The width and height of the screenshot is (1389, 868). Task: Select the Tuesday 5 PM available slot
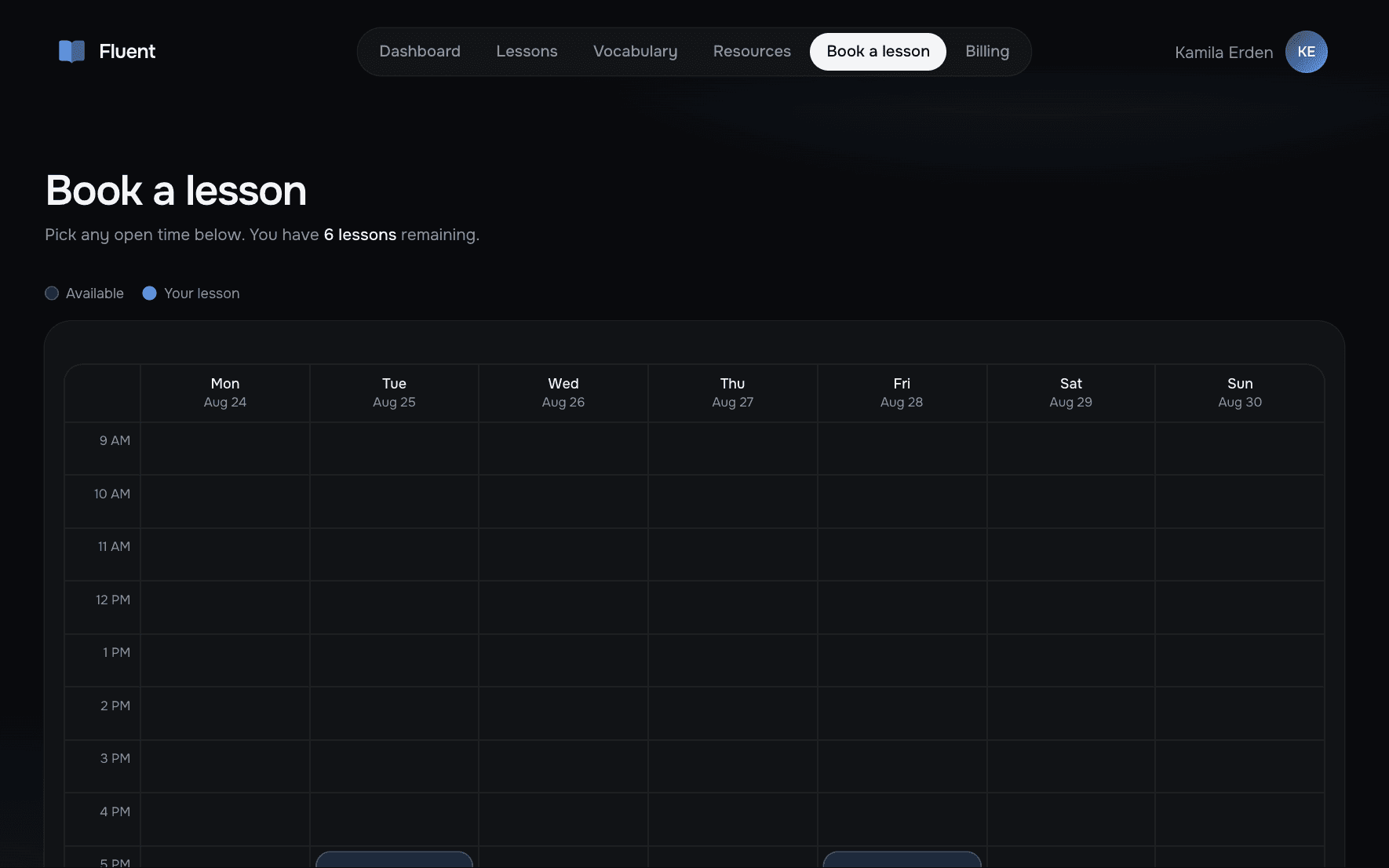pos(394,859)
